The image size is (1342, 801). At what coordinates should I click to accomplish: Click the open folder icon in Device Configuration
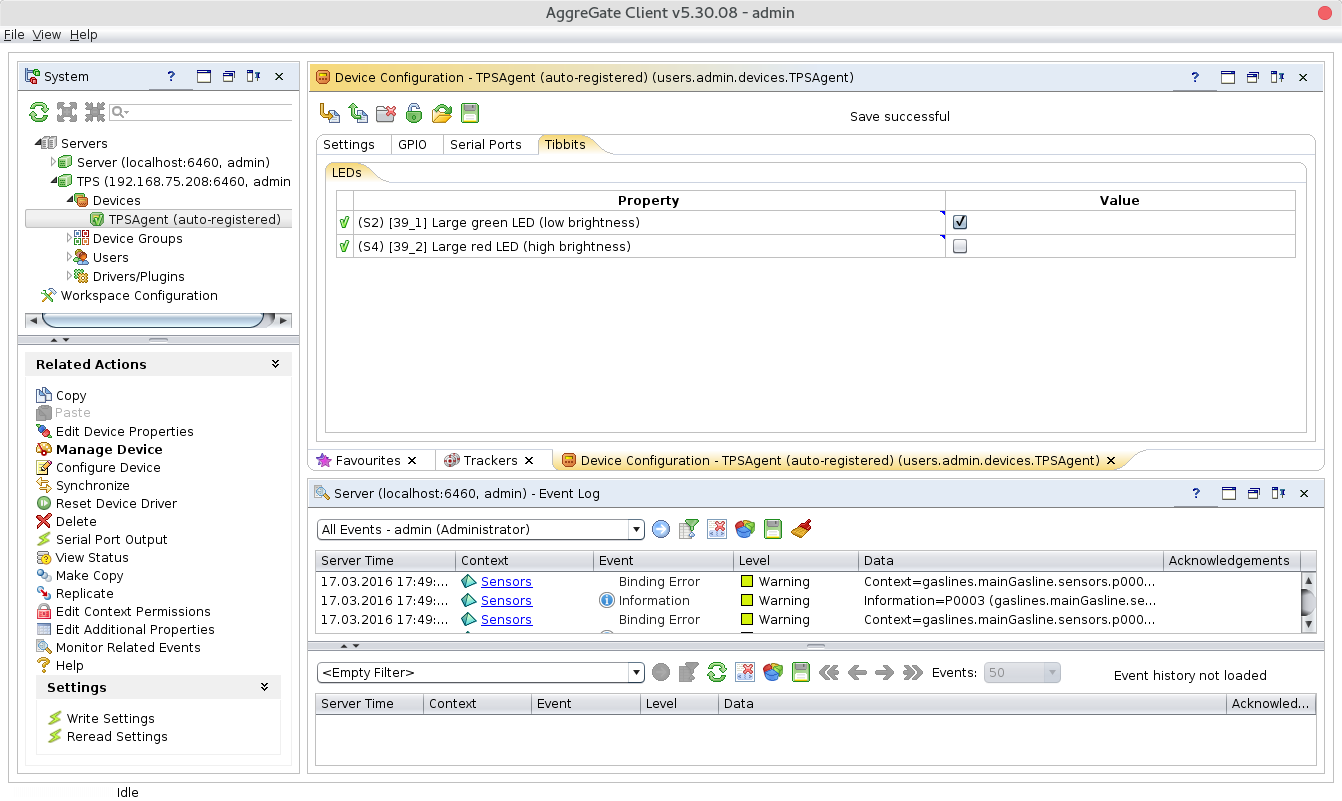pyautogui.click(x=442, y=113)
